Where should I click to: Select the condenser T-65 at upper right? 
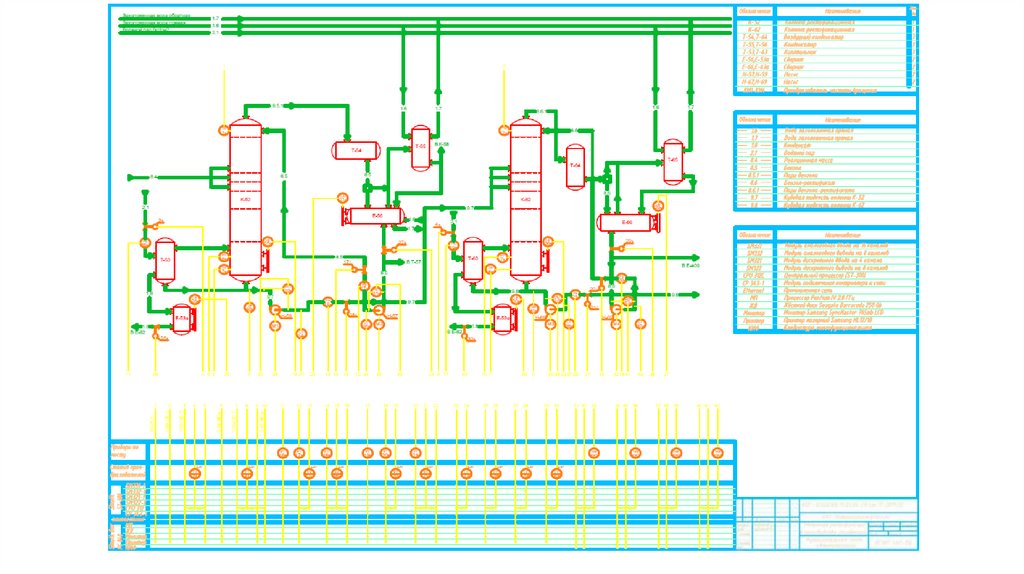[673, 161]
